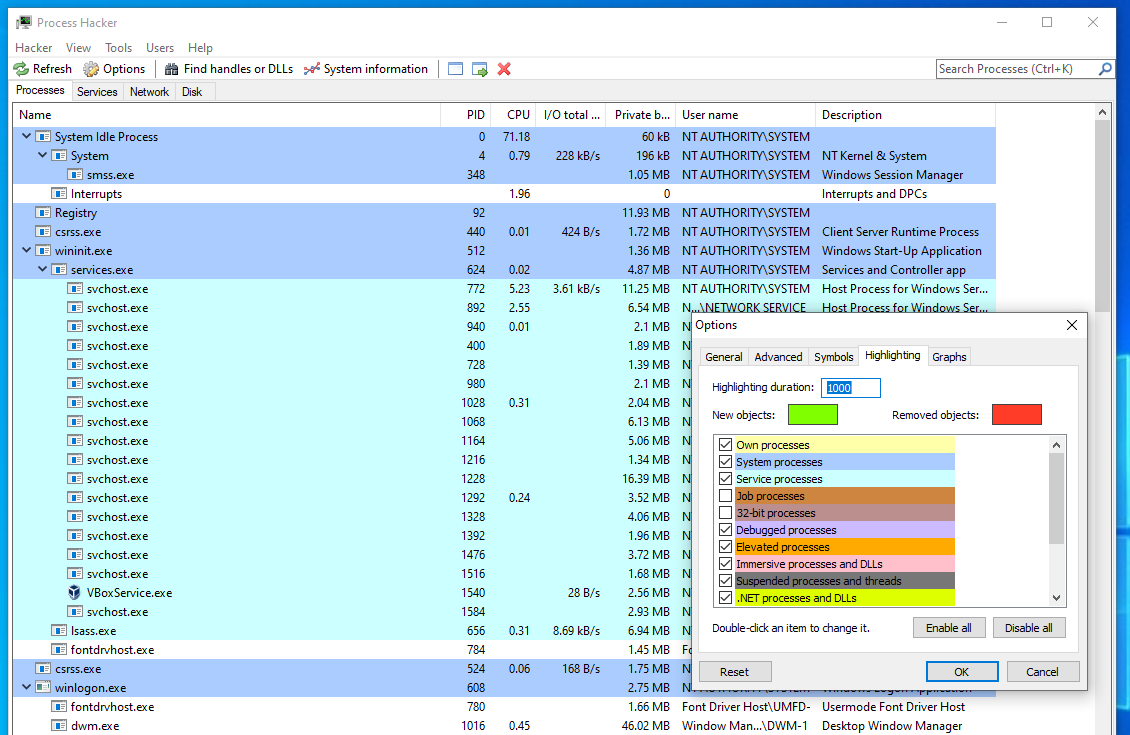The height and width of the screenshot is (735, 1130).
Task: Click the icon of svchost.exe PID 772
Action: tap(75, 288)
